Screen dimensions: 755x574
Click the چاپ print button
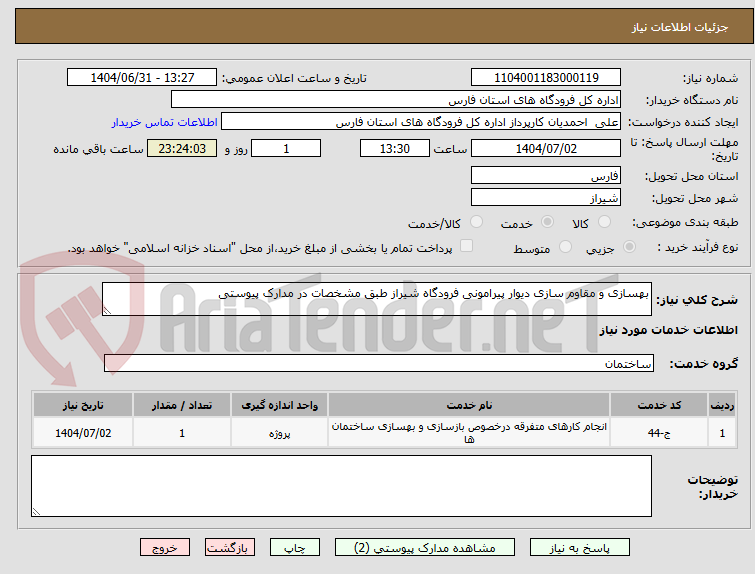tap(295, 548)
